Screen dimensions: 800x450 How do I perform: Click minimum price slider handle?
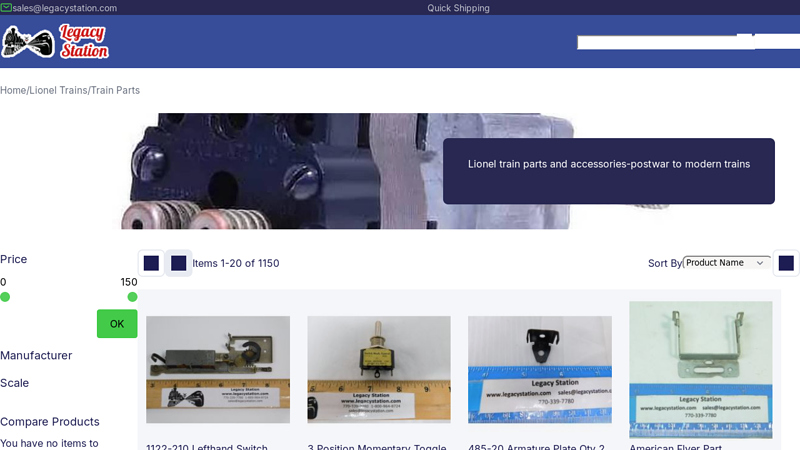pyautogui.click(x=5, y=297)
